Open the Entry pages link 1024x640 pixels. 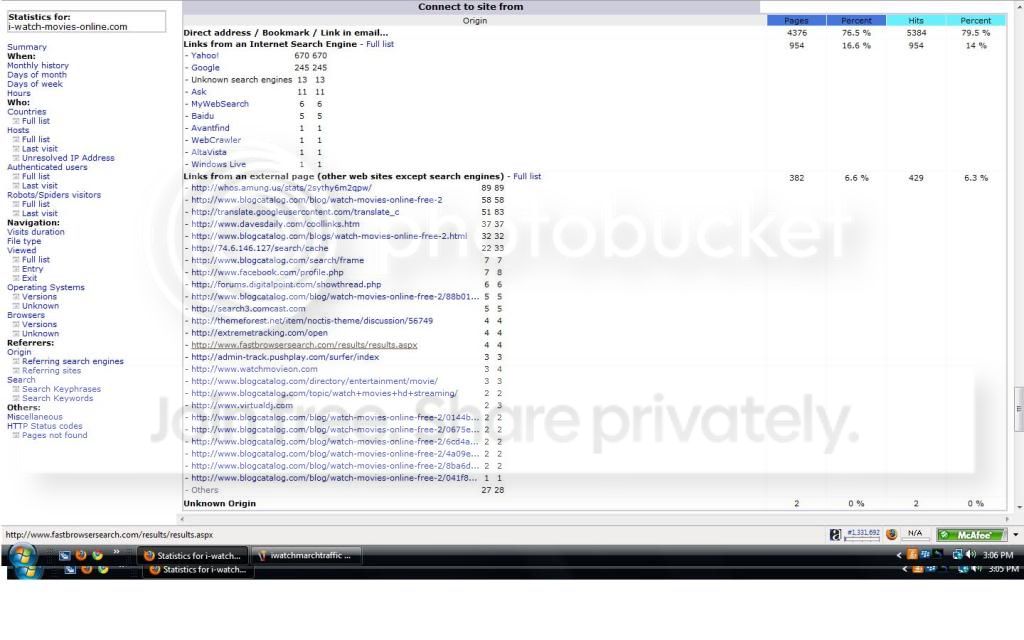(x=33, y=268)
